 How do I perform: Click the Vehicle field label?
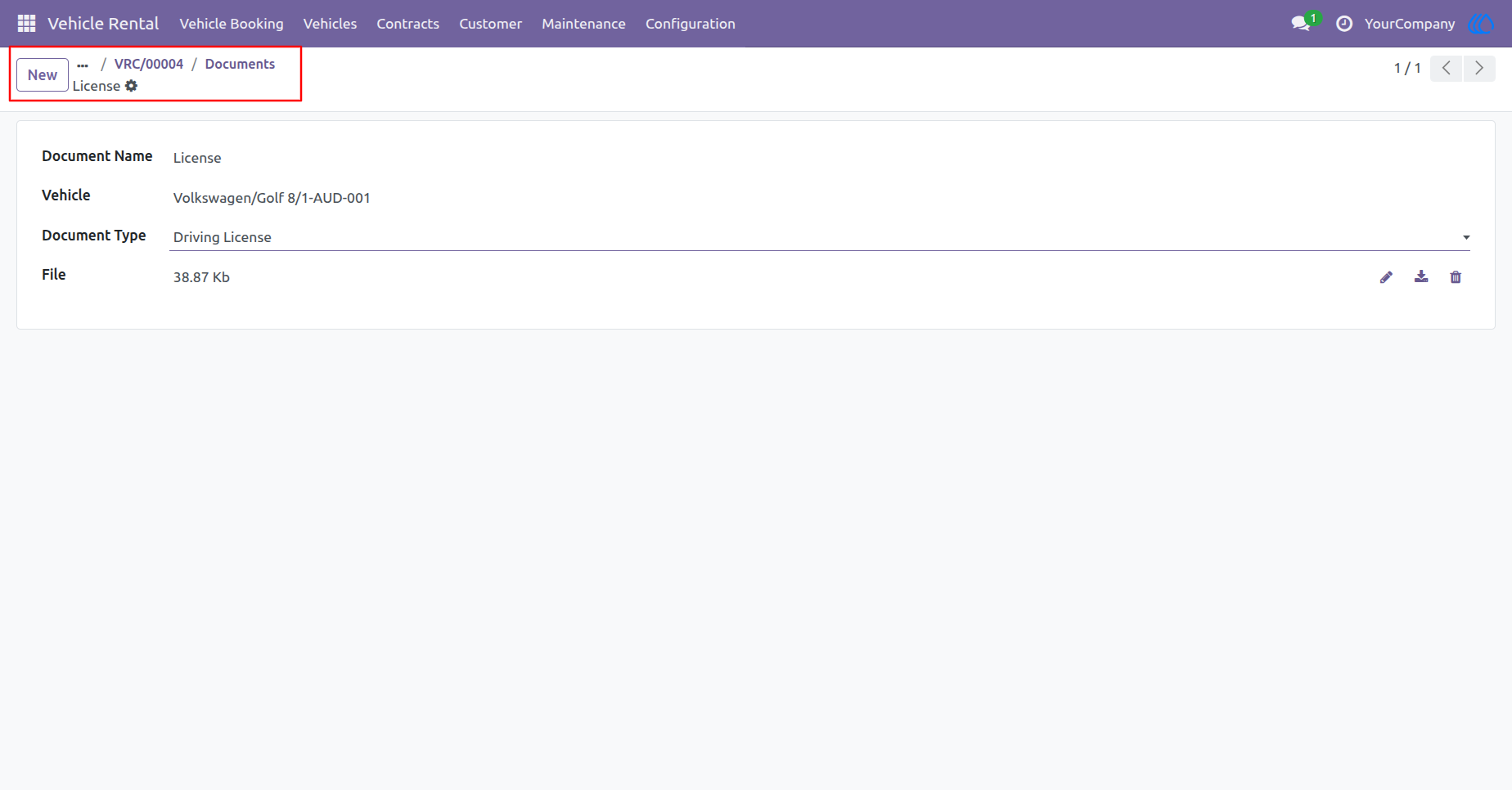pos(66,195)
